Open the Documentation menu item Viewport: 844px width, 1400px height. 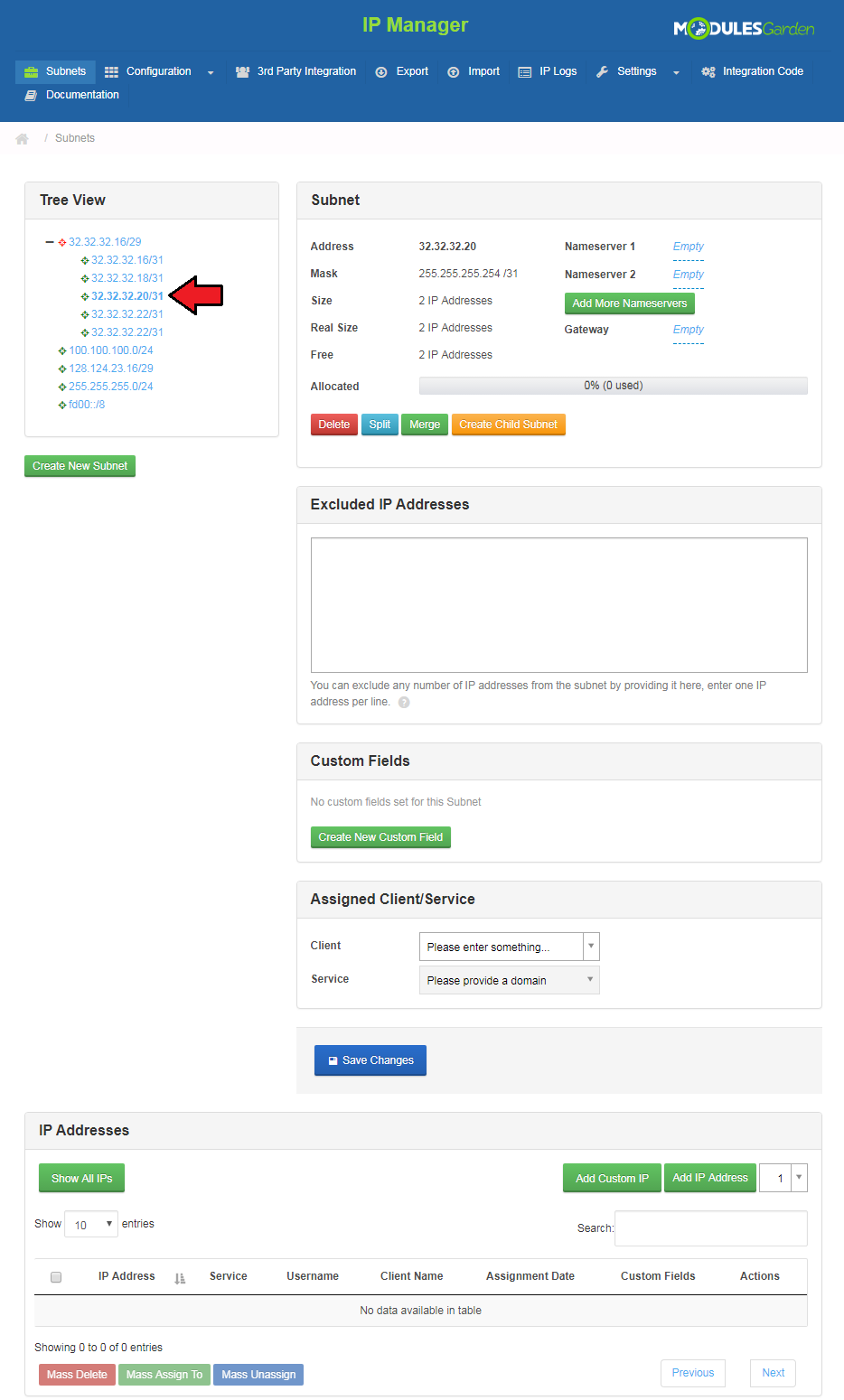coord(71,95)
